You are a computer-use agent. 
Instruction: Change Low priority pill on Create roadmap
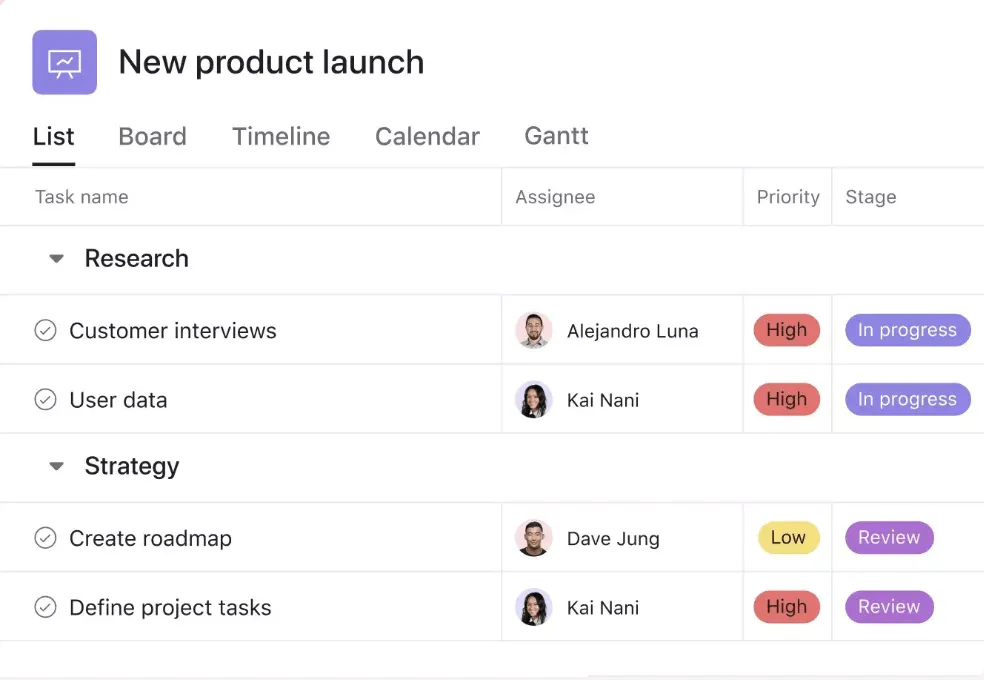(788, 538)
